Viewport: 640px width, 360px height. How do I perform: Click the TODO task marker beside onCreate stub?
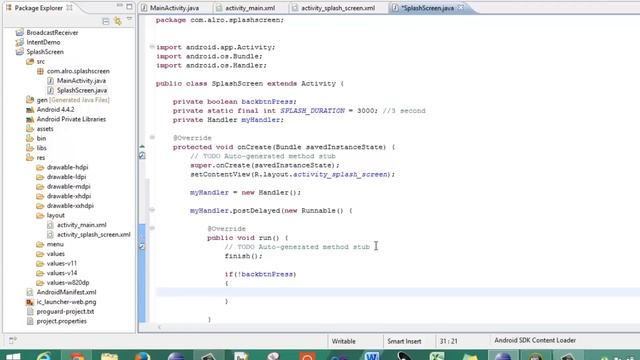(142, 156)
